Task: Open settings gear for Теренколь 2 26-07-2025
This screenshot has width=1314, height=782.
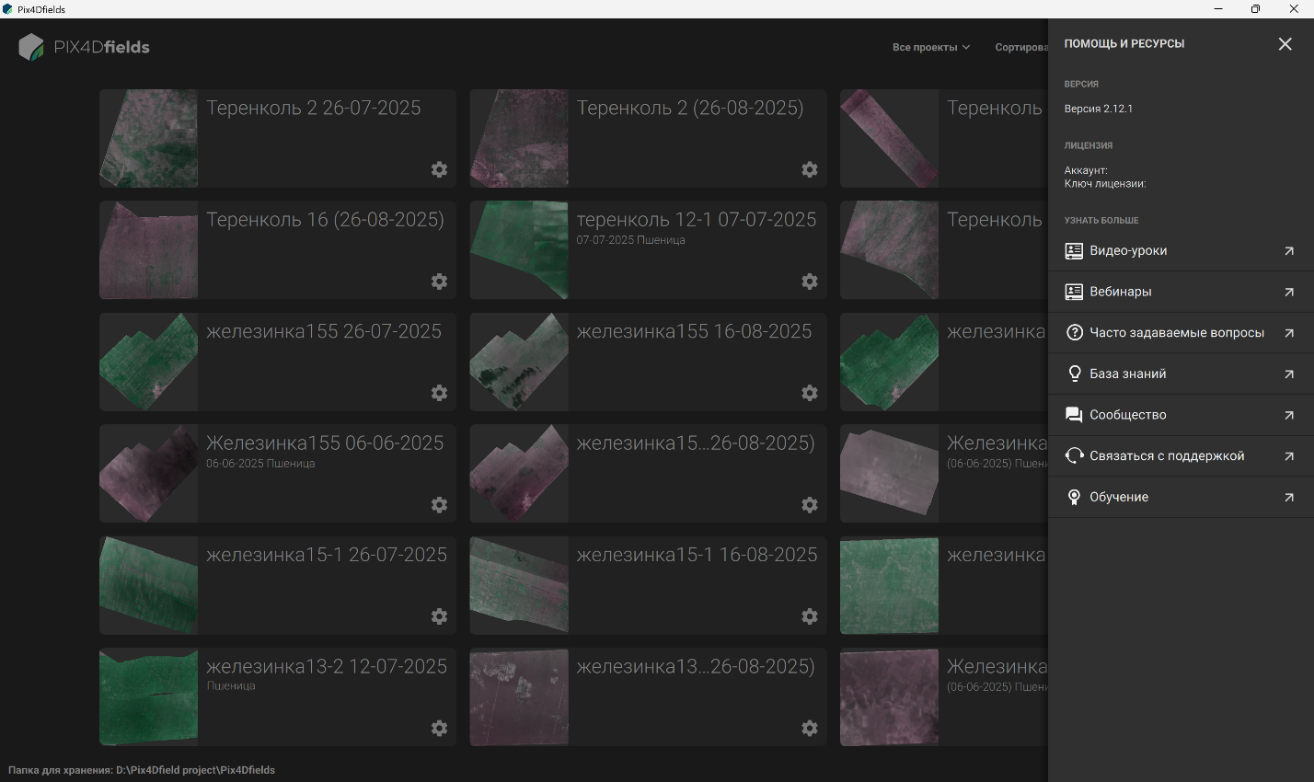Action: [x=439, y=170]
